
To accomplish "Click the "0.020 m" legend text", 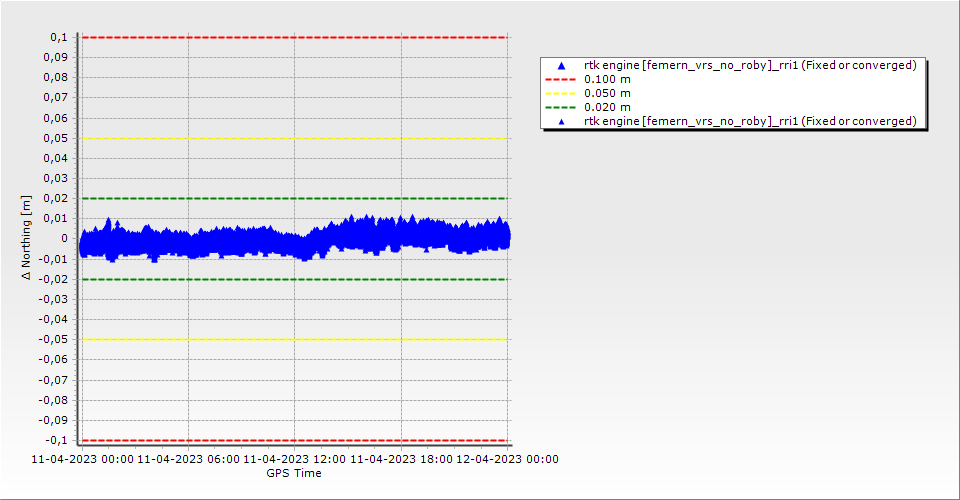I will click(607, 107).
